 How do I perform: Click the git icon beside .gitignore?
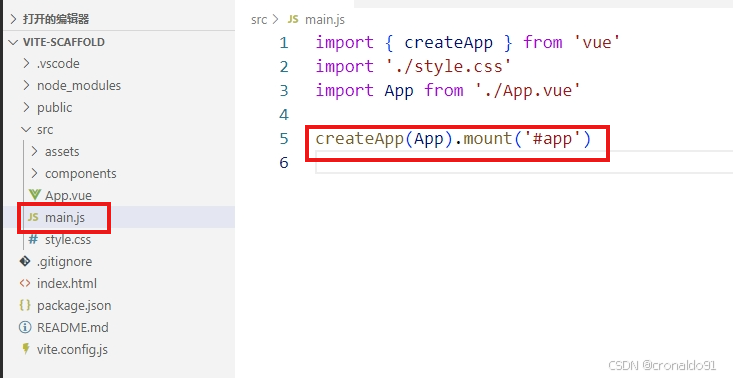click(x=25, y=261)
